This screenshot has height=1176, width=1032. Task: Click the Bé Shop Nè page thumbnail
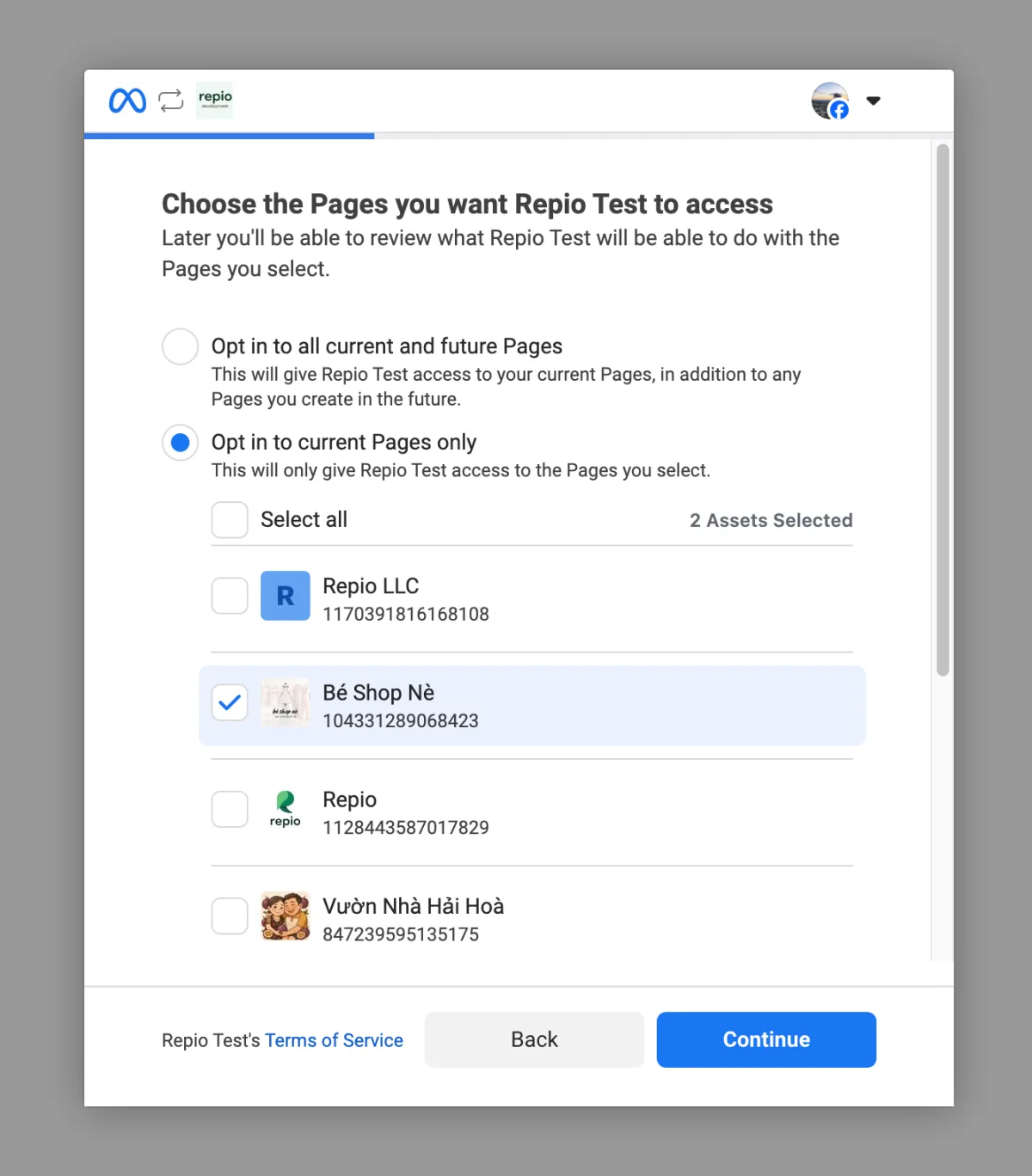(286, 702)
